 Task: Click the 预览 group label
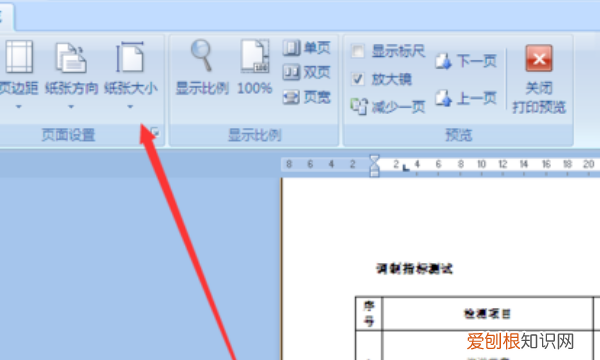458,135
